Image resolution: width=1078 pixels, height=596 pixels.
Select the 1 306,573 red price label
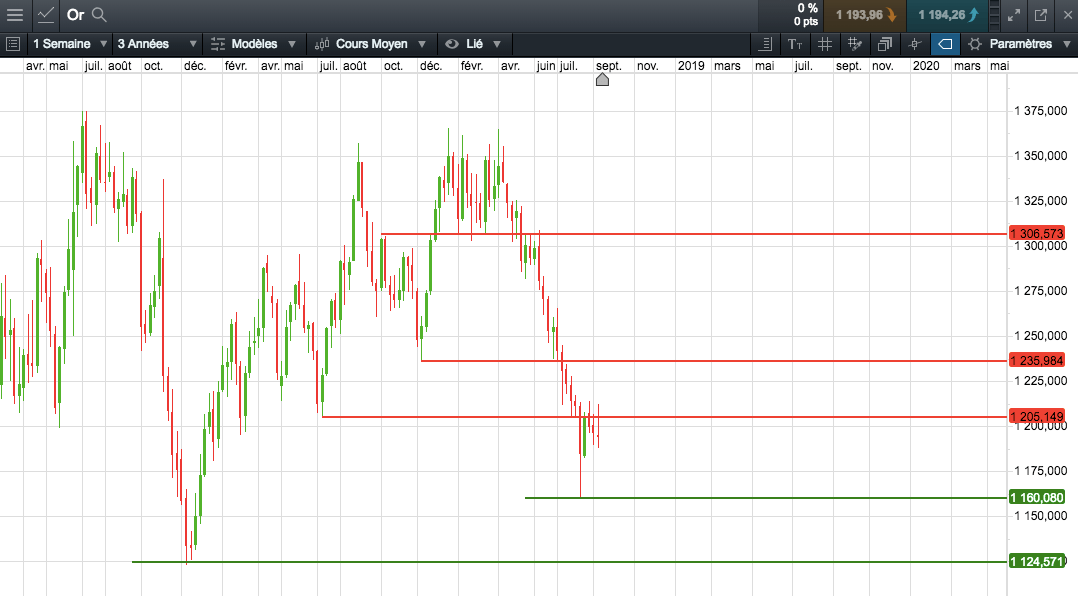coord(1037,234)
